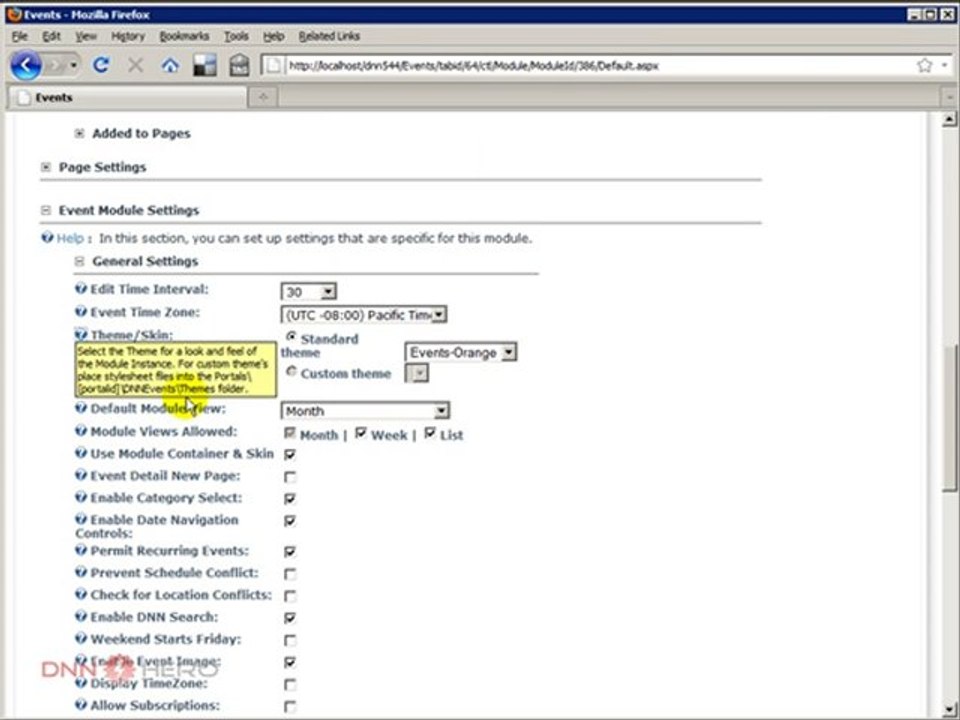960x720 pixels.
Task: Open the Bookmarks menu
Action: click(184, 36)
